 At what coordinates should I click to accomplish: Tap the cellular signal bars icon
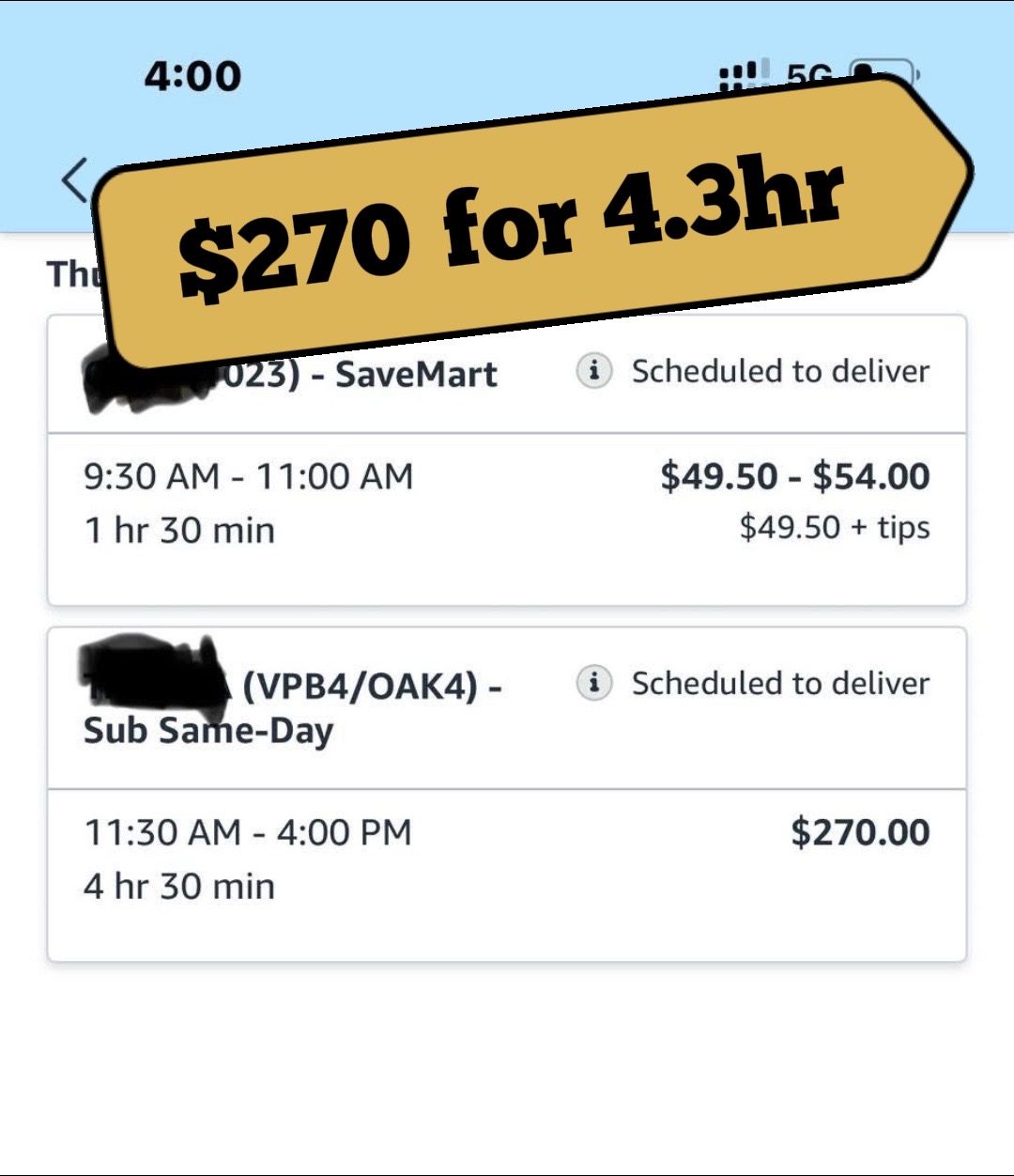(x=745, y=74)
